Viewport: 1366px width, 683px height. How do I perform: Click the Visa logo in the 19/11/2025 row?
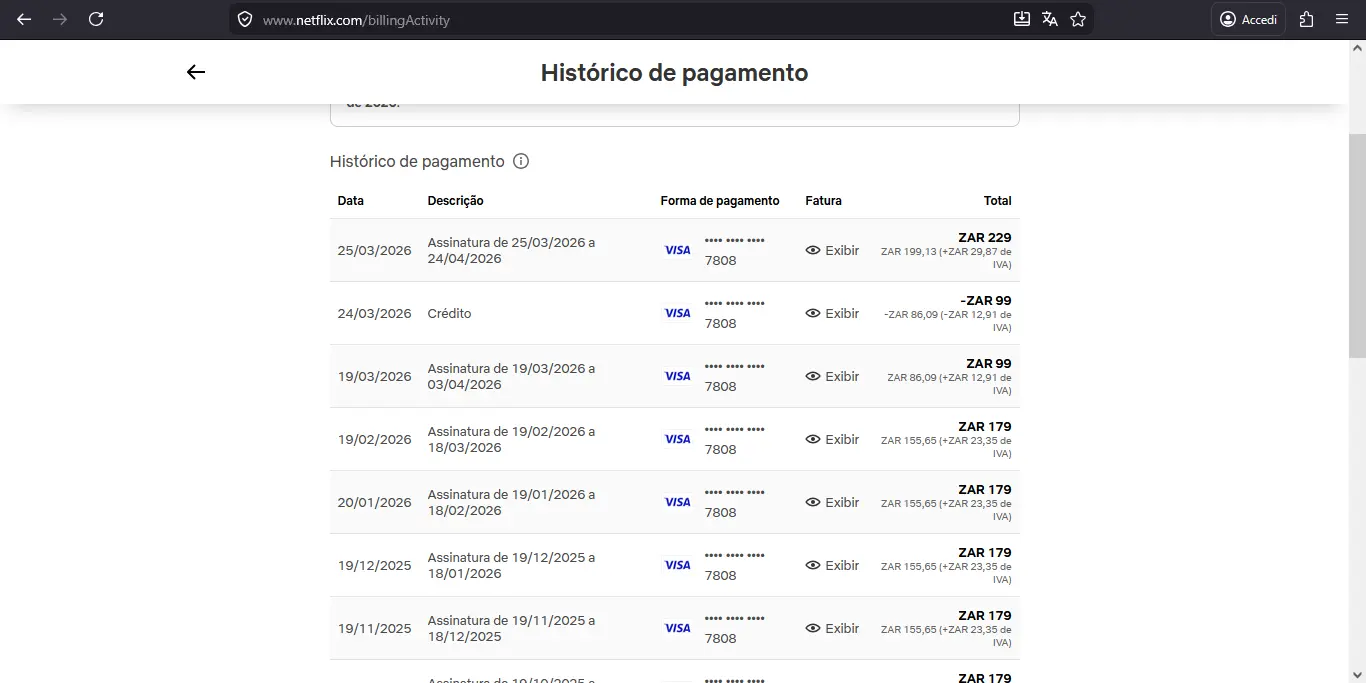[x=678, y=628]
